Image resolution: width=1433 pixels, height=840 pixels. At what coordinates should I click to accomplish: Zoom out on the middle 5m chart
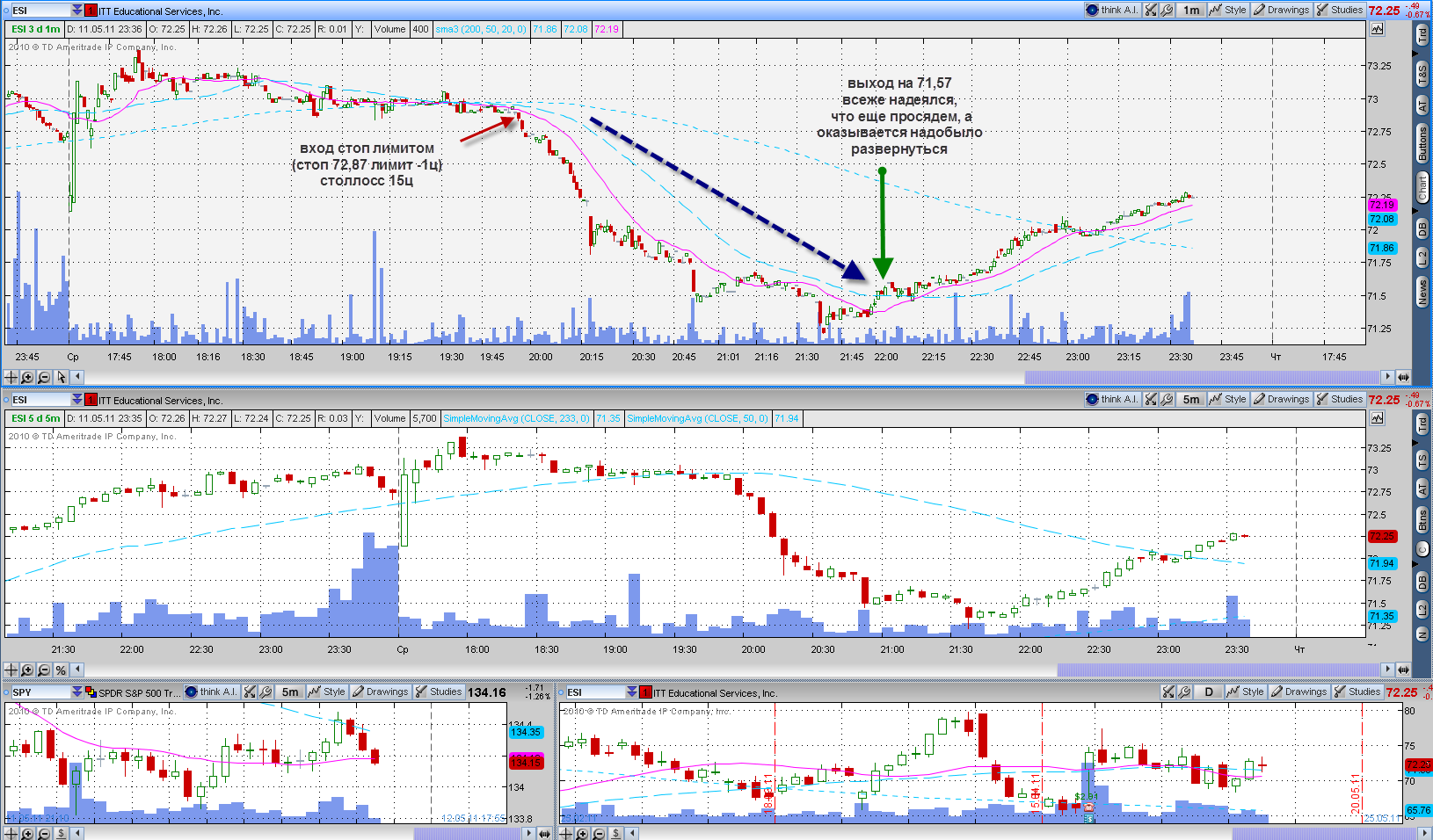click(44, 670)
